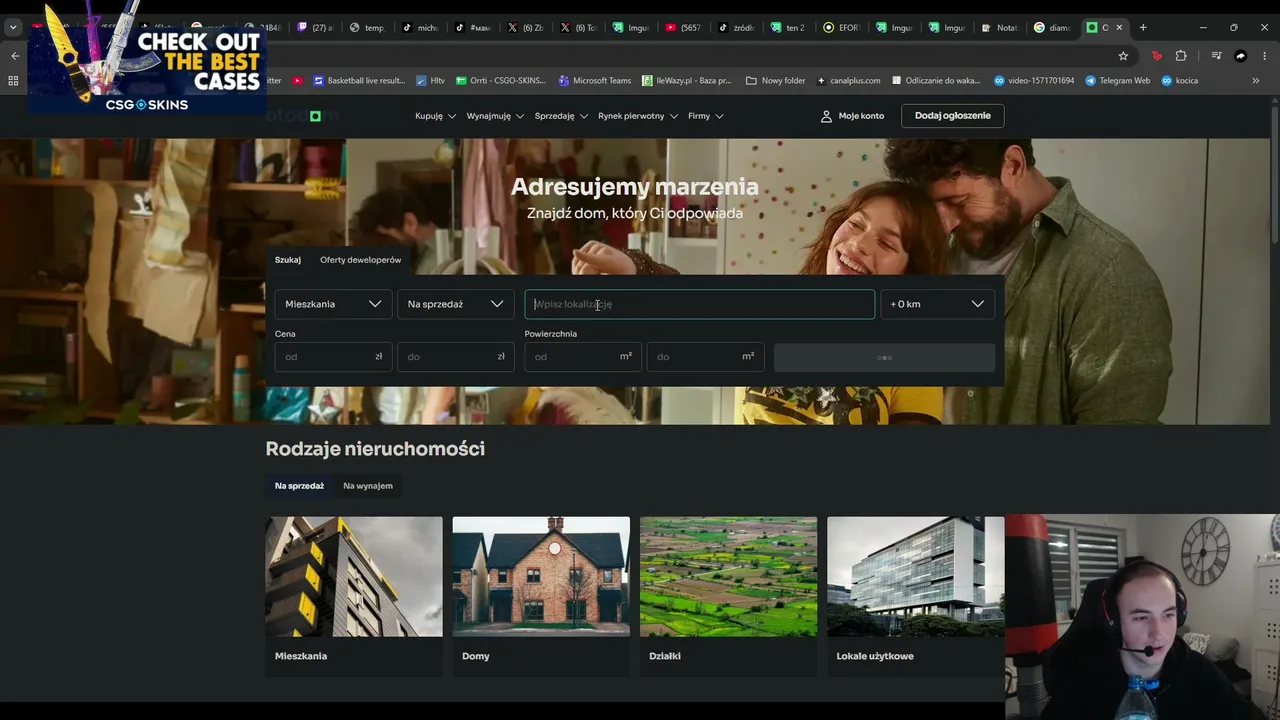
Task: Open the Nowy folder bookmarks folder
Action: click(775, 80)
